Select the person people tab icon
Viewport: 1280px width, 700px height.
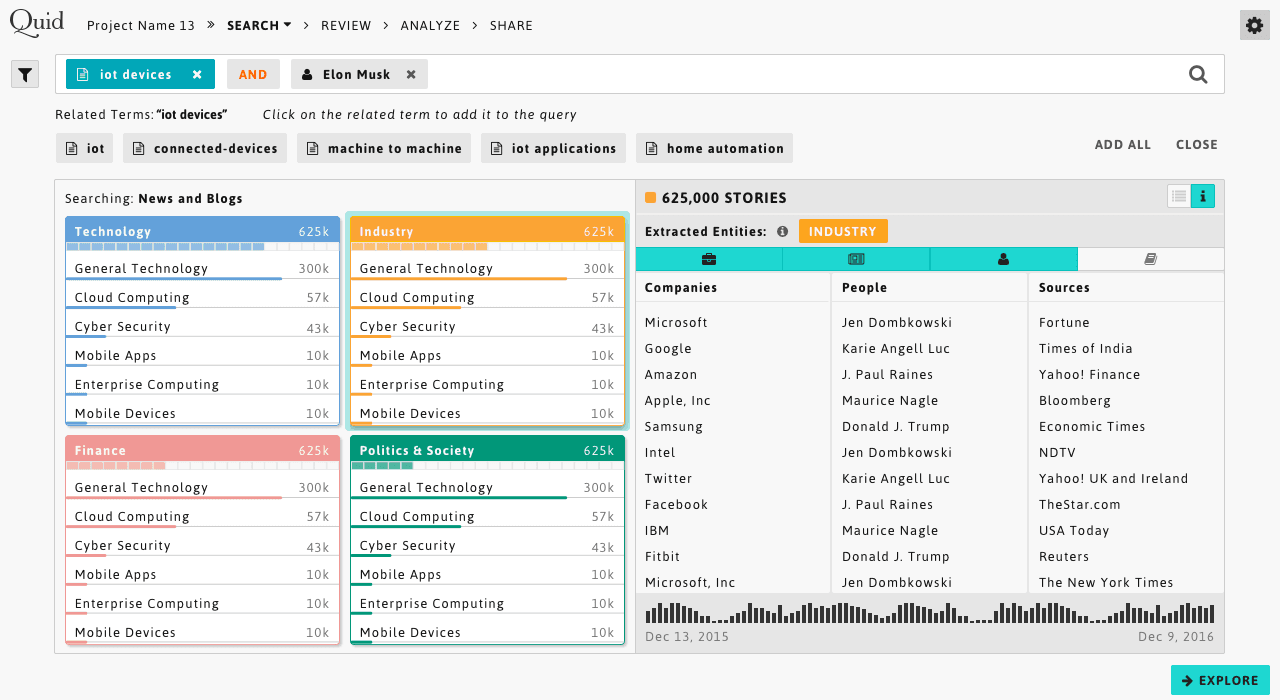pyautogui.click(x=1003, y=259)
